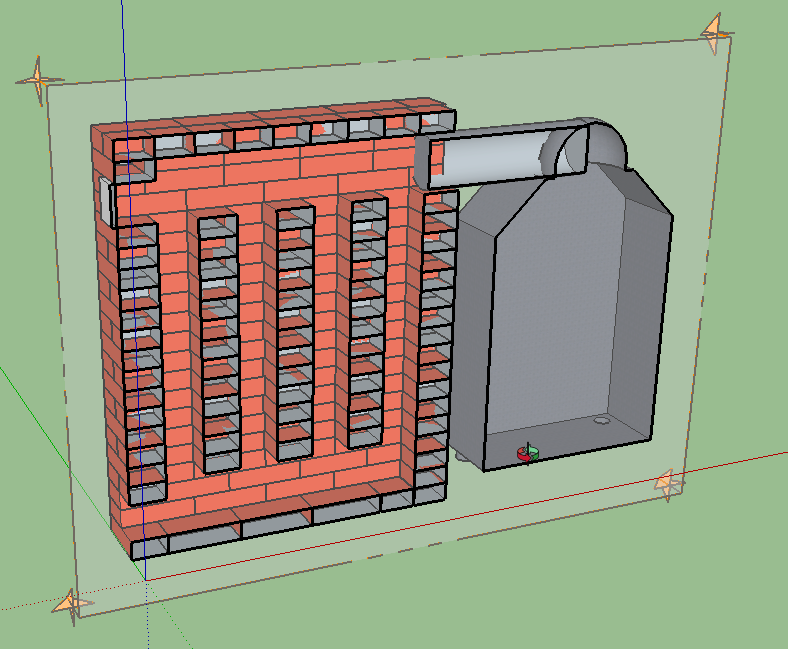The image size is (788, 649).
Task: Click the bottom-left section plane arrow marker
Action: pos(69,604)
